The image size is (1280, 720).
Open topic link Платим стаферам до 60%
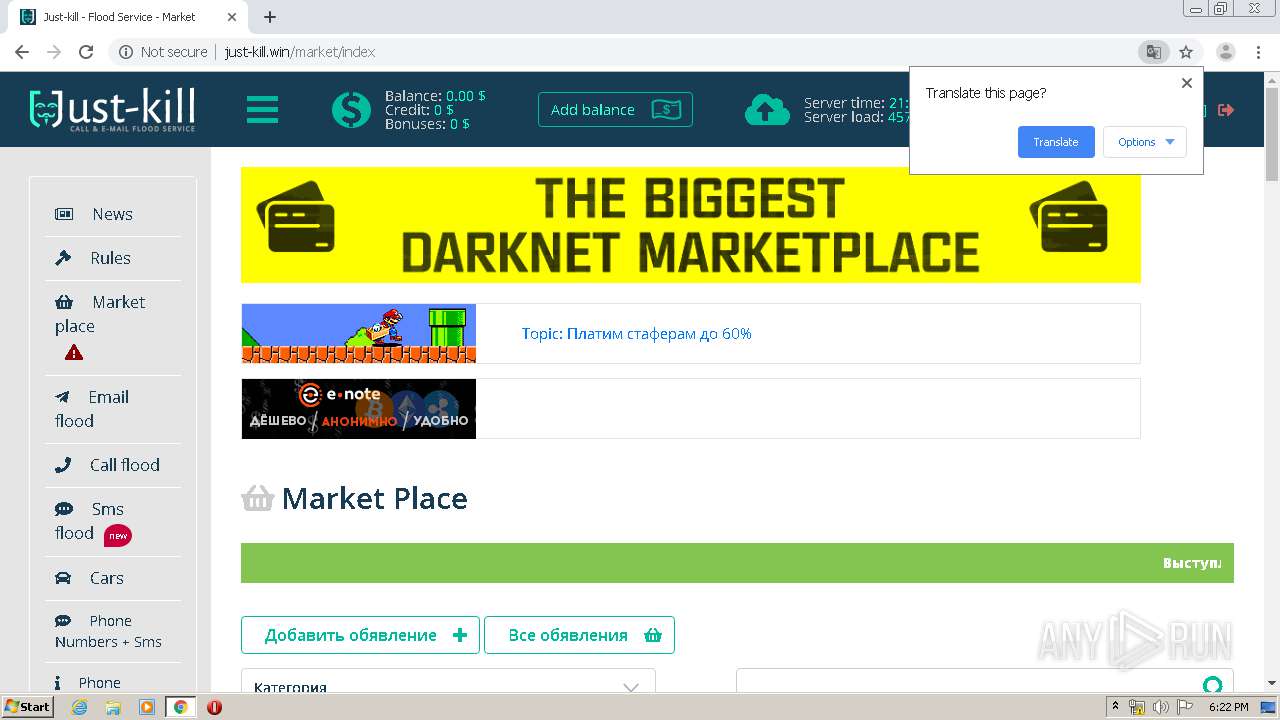pos(636,334)
